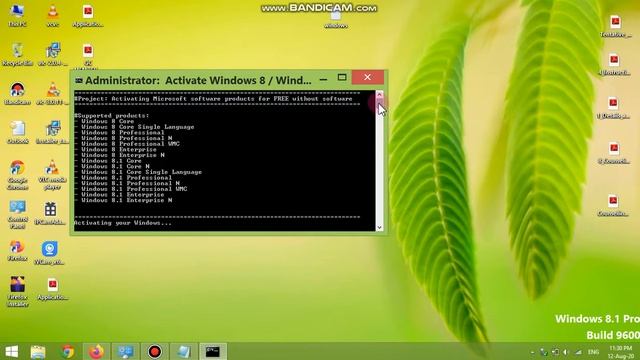Click the console scrollbar down arrow
The image size is (640, 360).
(x=380, y=227)
